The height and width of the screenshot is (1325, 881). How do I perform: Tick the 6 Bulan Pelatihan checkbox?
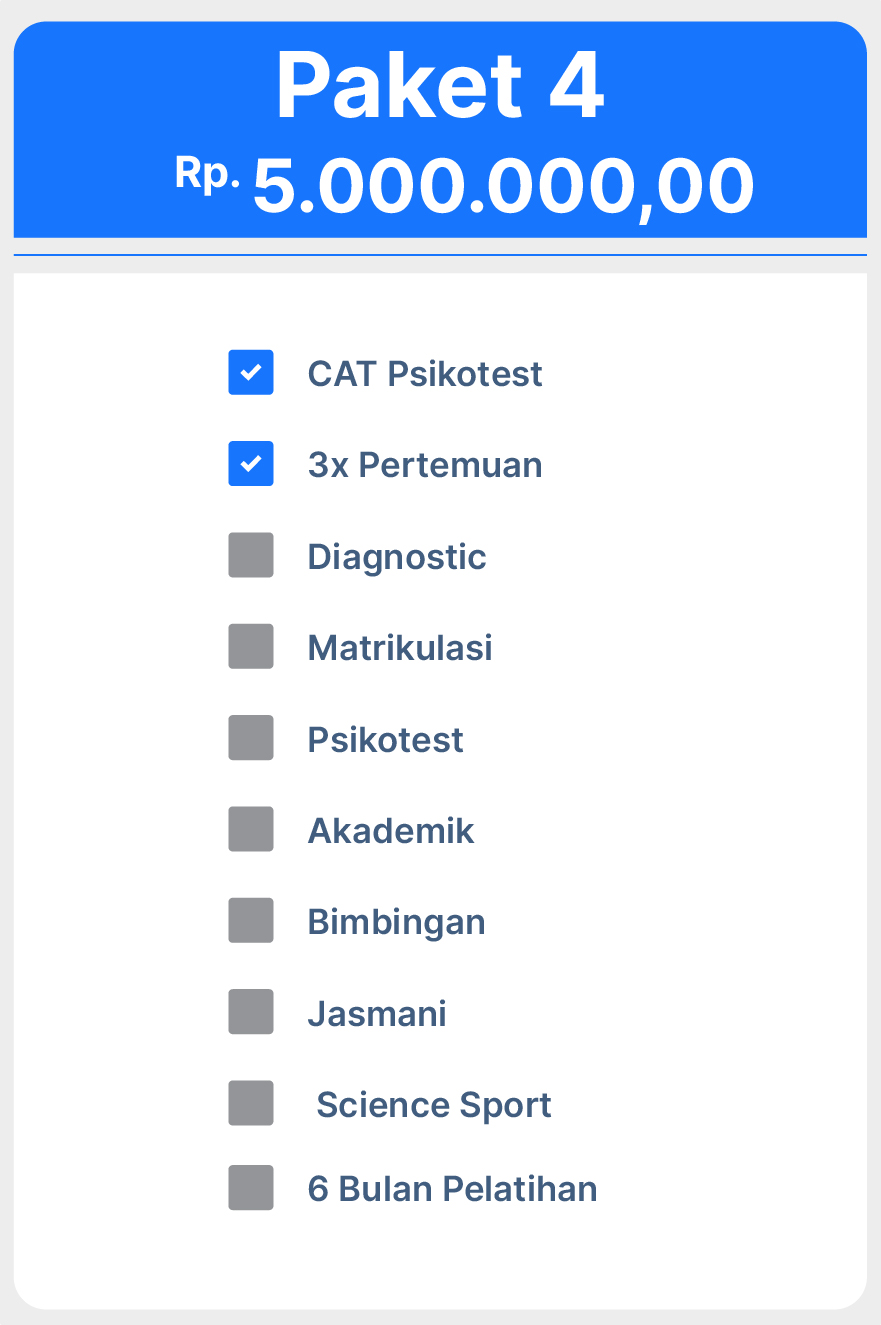pos(251,1188)
